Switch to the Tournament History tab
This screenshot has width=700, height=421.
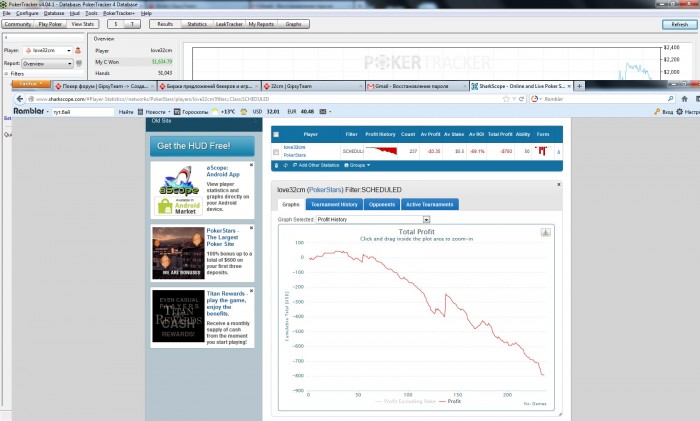pos(334,204)
